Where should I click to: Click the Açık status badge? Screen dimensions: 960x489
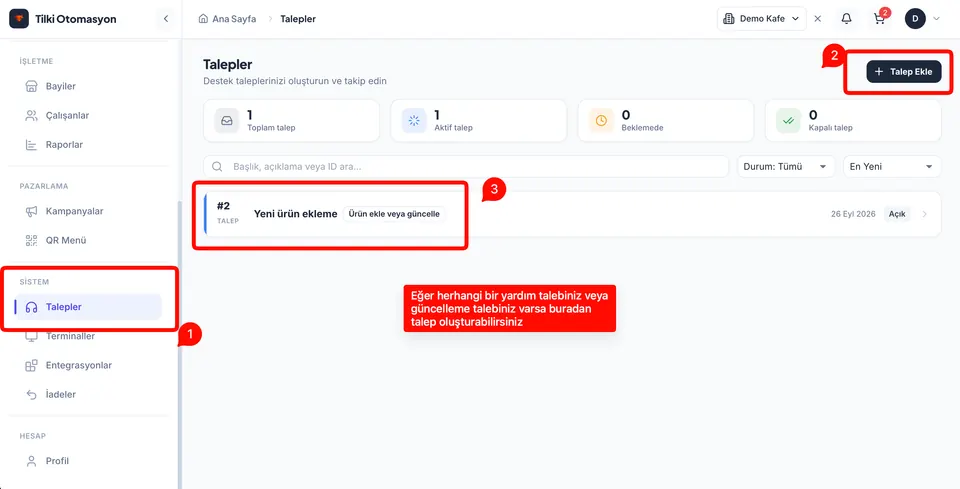coord(897,214)
